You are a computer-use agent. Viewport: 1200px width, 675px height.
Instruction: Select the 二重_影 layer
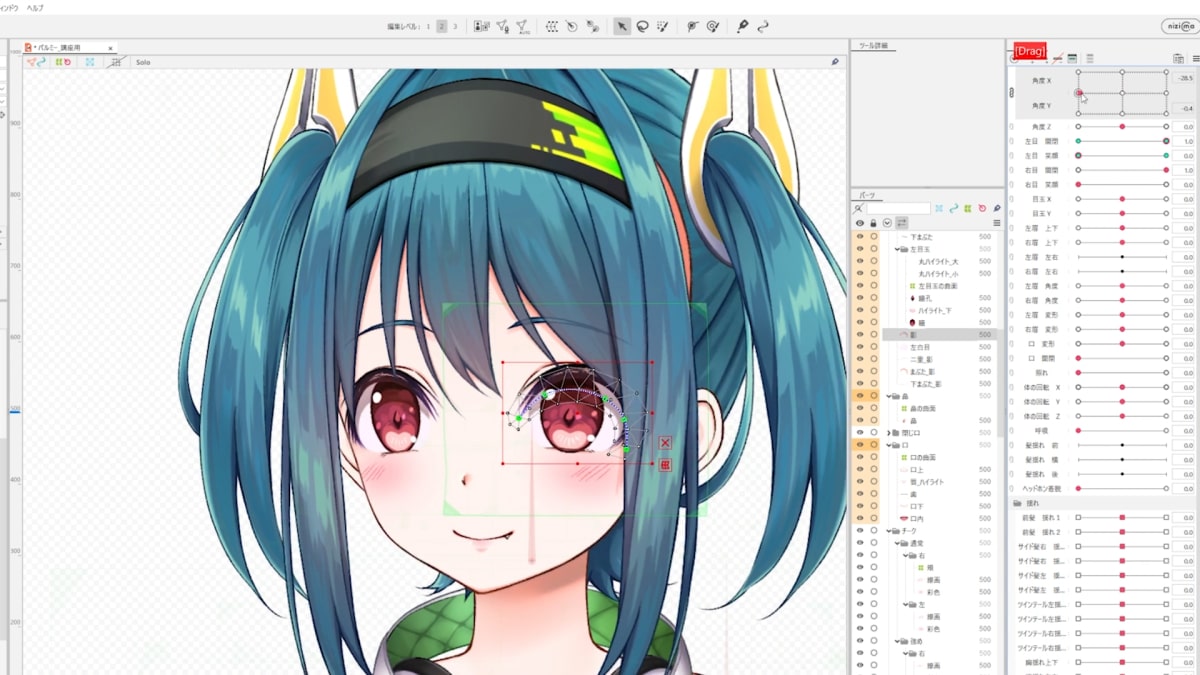point(921,359)
